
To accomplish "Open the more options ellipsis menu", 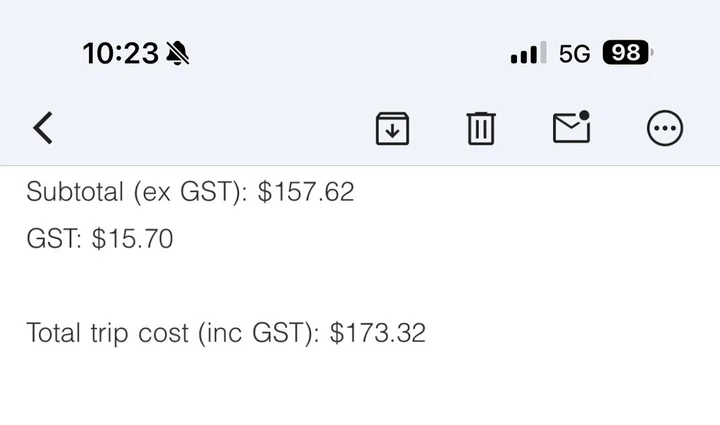I will pos(665,128).
